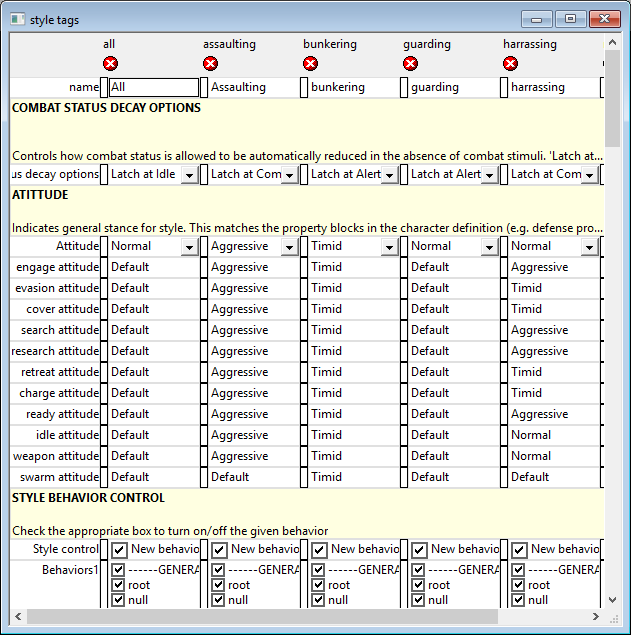The width and height of the screenshot is (631, 635).
Task: Open assaulting column decay options dropdown
Action: point(289,175)
